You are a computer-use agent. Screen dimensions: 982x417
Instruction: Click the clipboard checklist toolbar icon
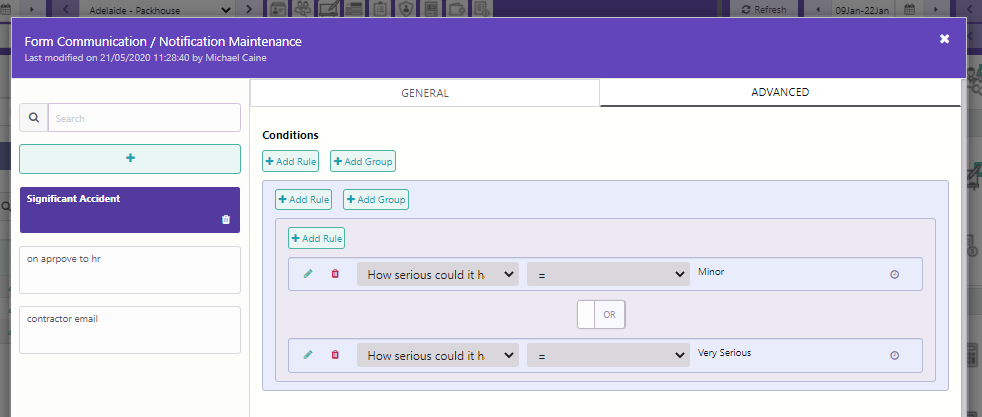[380, 9]
